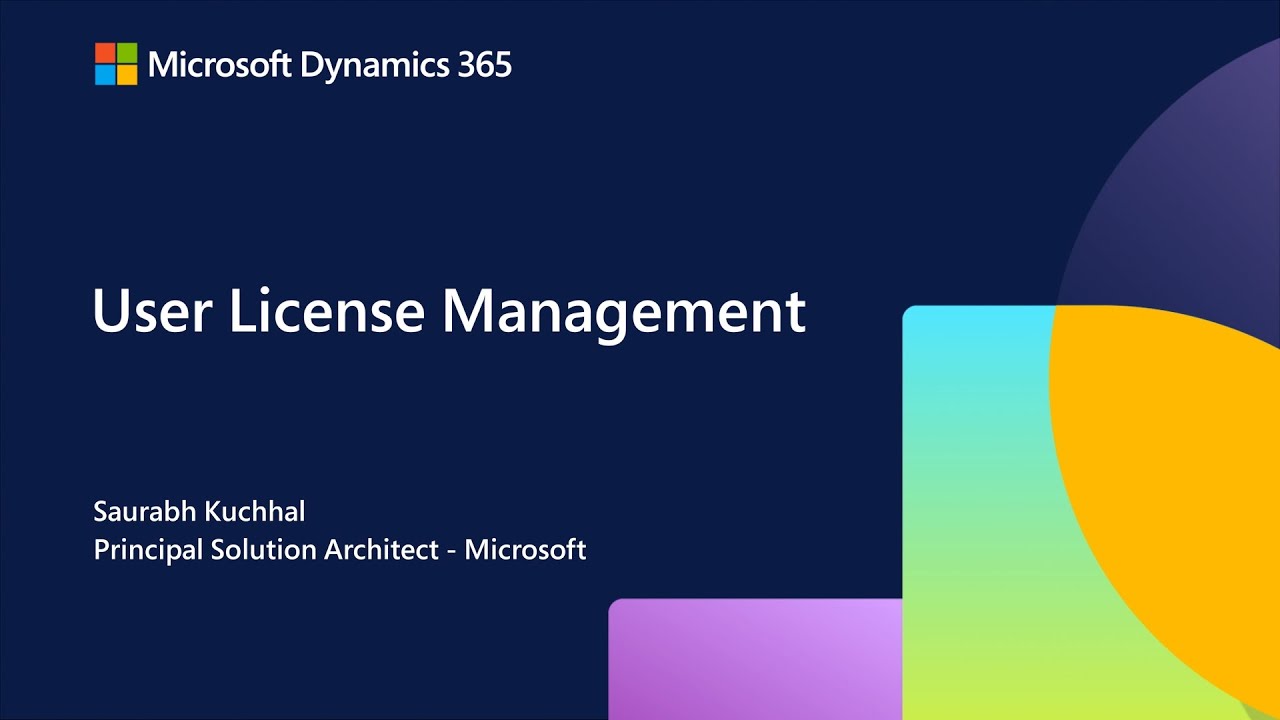The image size is (1280, 720).
Task: Click the presenter name 'Saurabh Kuchhal'
Action: [x=199, y=512]
